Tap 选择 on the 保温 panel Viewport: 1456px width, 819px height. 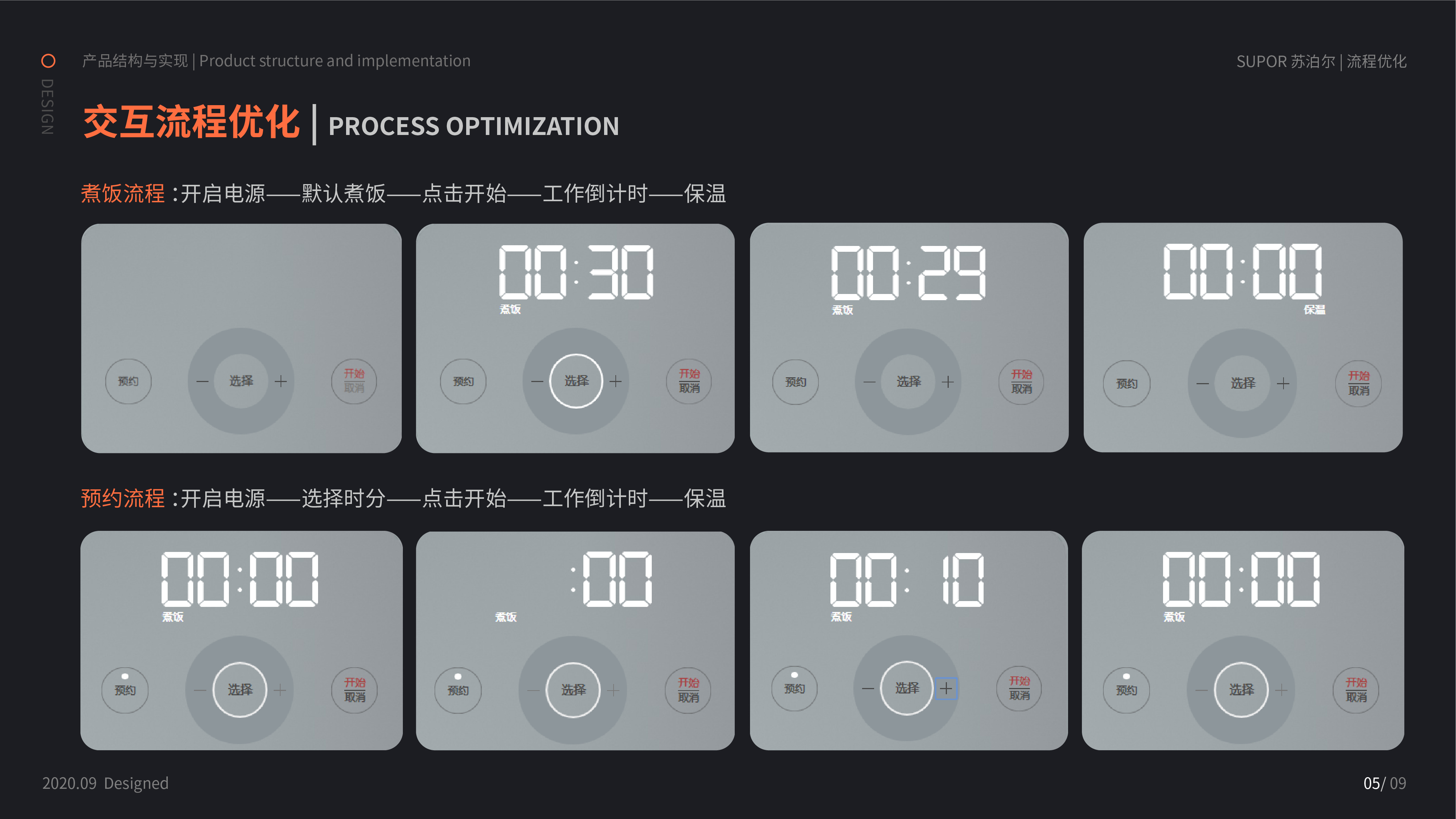[1243, 384]
